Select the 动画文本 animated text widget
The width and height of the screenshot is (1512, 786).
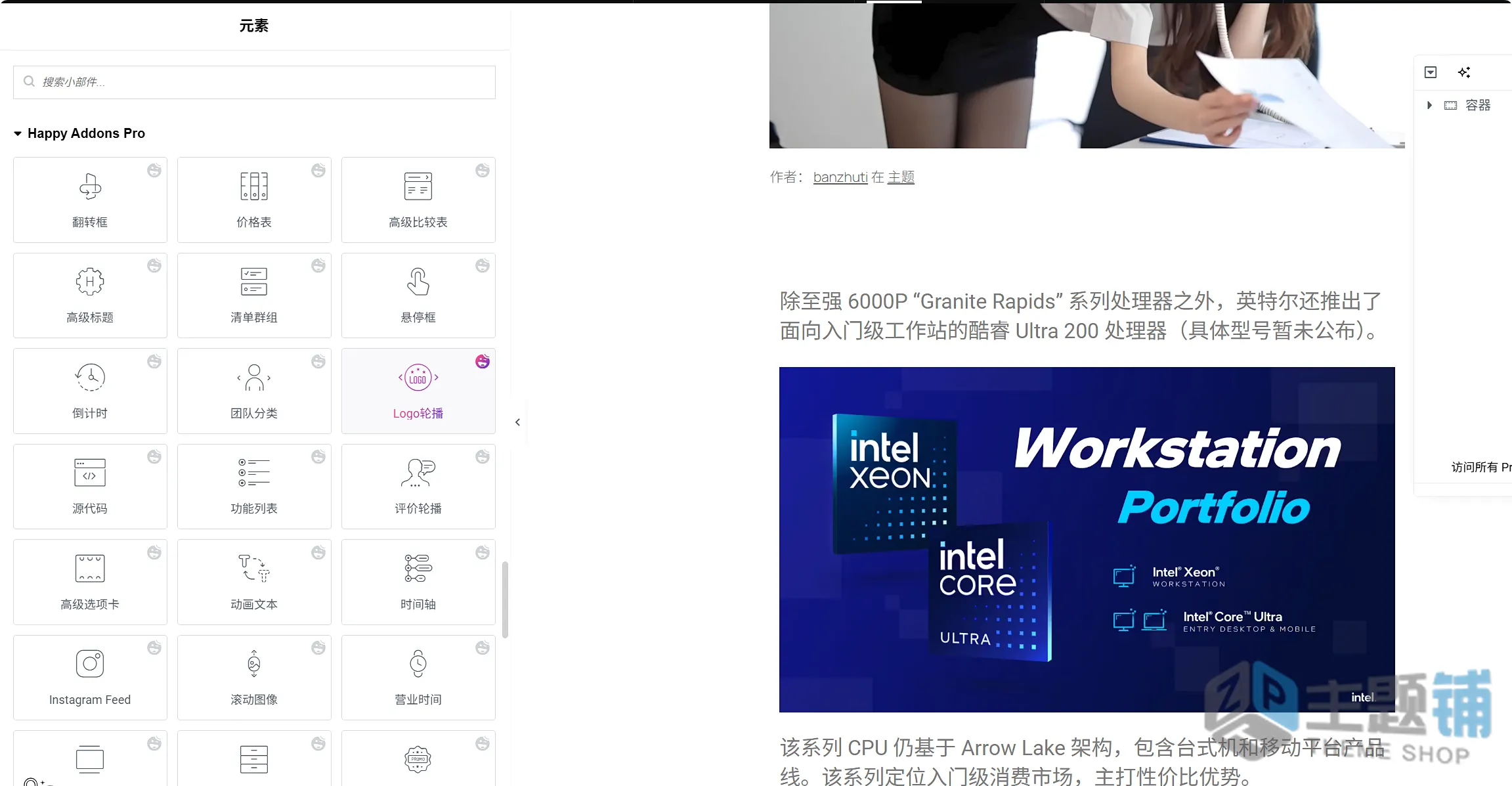pyautogui.click(x=254, y=582)
